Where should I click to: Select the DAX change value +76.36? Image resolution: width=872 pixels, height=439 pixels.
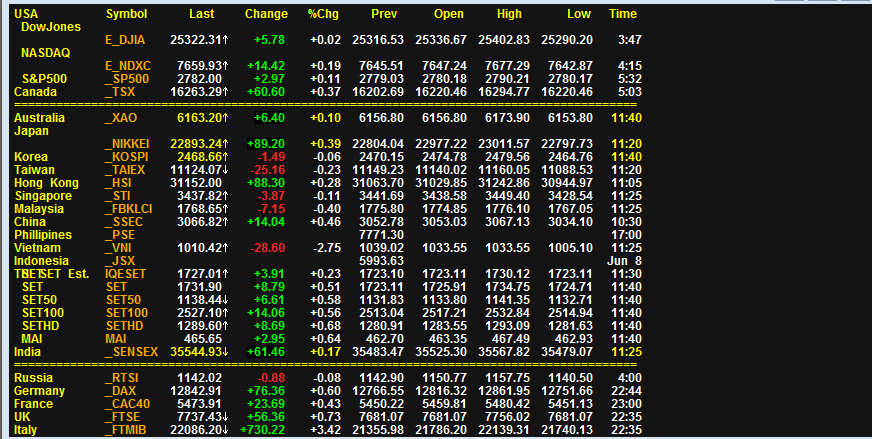266,391
